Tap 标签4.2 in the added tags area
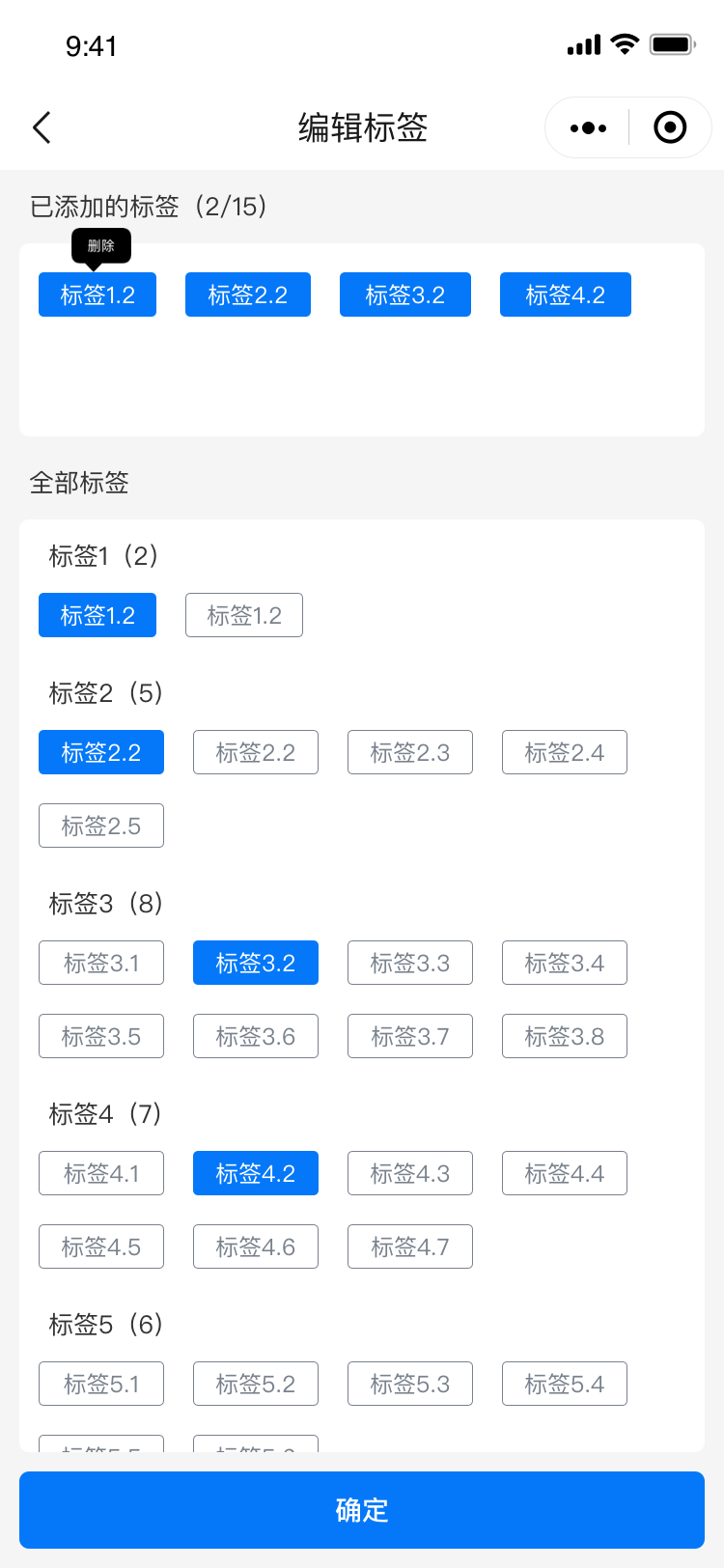This screenshot has width=724, height=1568. [x=566, y=294]
